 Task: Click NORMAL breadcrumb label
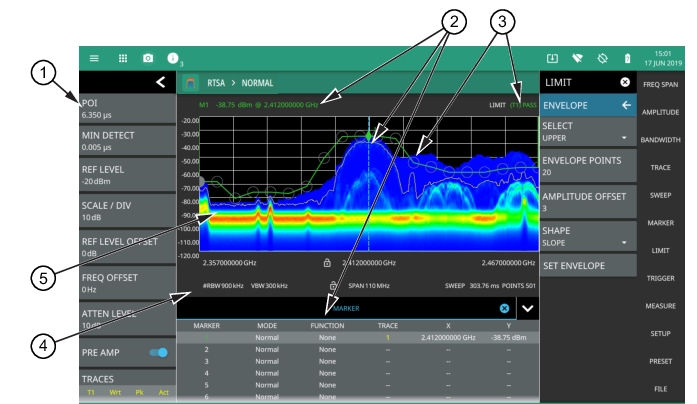[x=257, y=83]
